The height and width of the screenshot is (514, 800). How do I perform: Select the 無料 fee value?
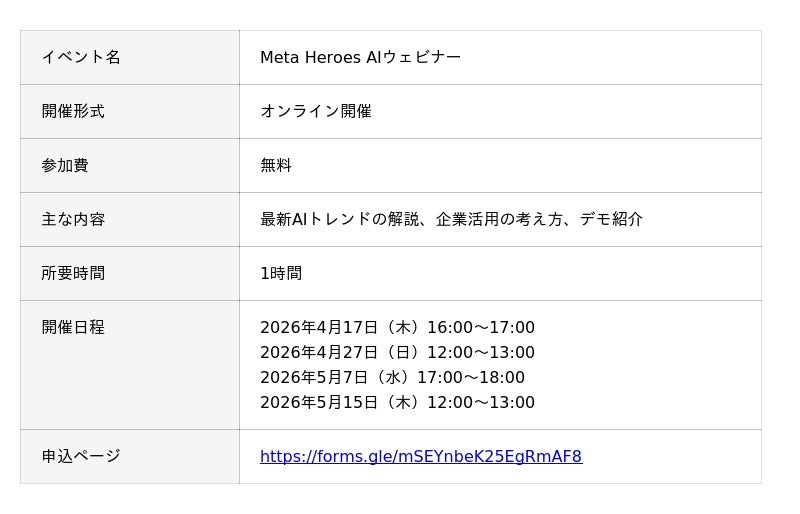(x=276, y=165)
